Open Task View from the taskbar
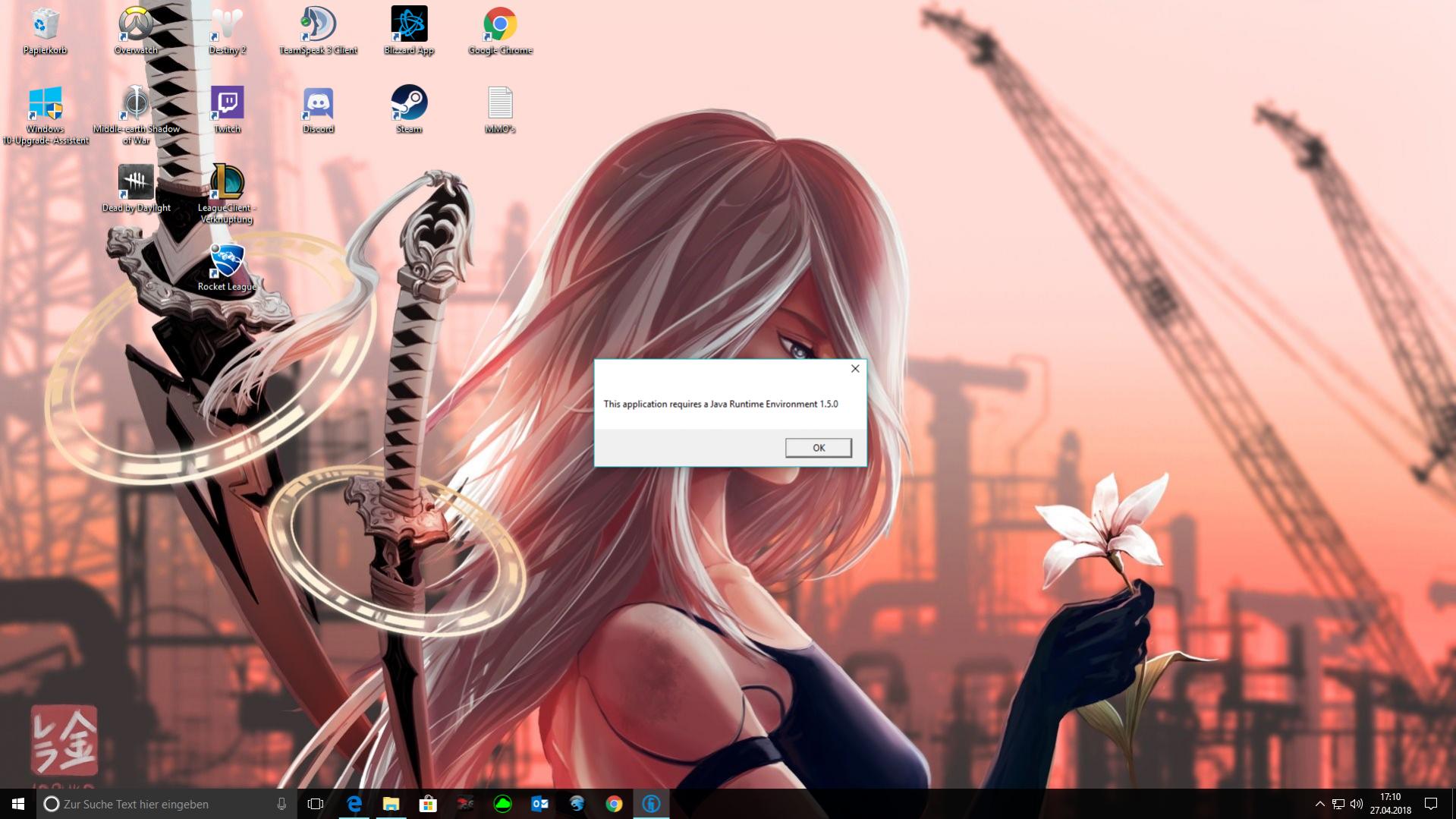 click(x=316, y=804)
